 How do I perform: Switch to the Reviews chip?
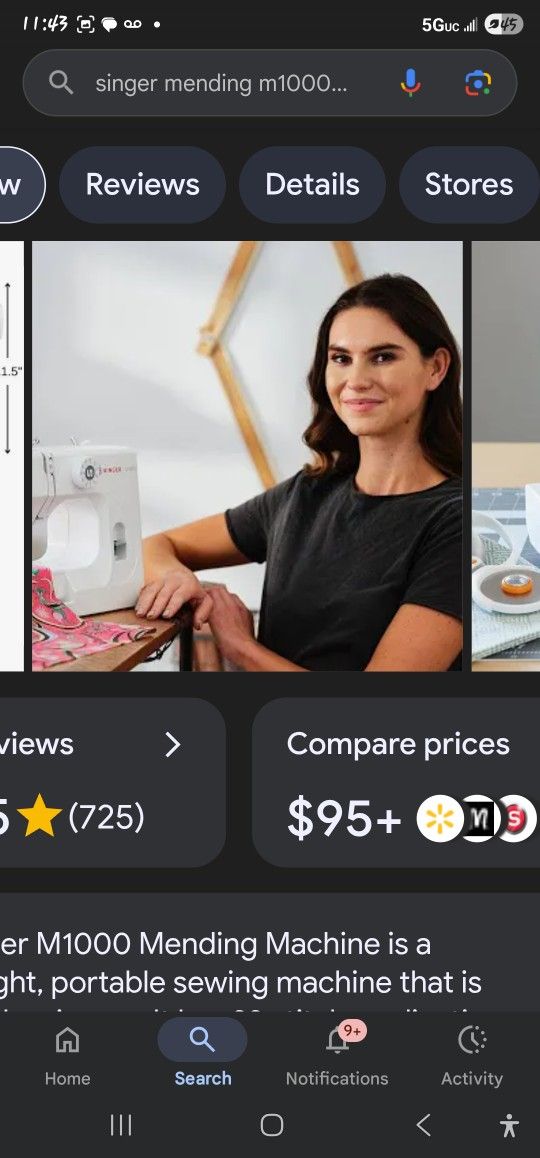click(x=143, y=185)
